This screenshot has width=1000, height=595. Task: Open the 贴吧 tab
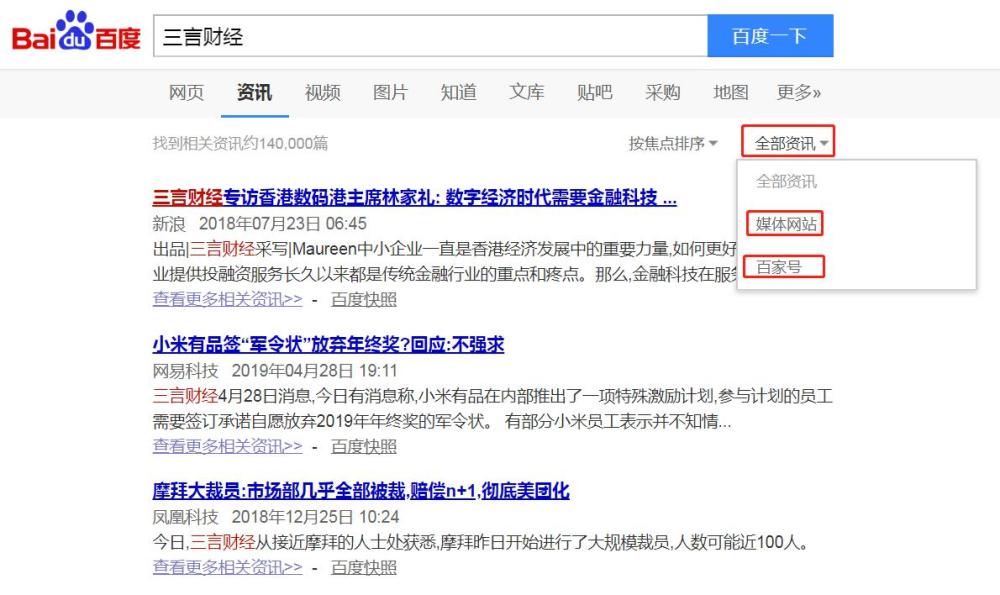click(594, 93)
